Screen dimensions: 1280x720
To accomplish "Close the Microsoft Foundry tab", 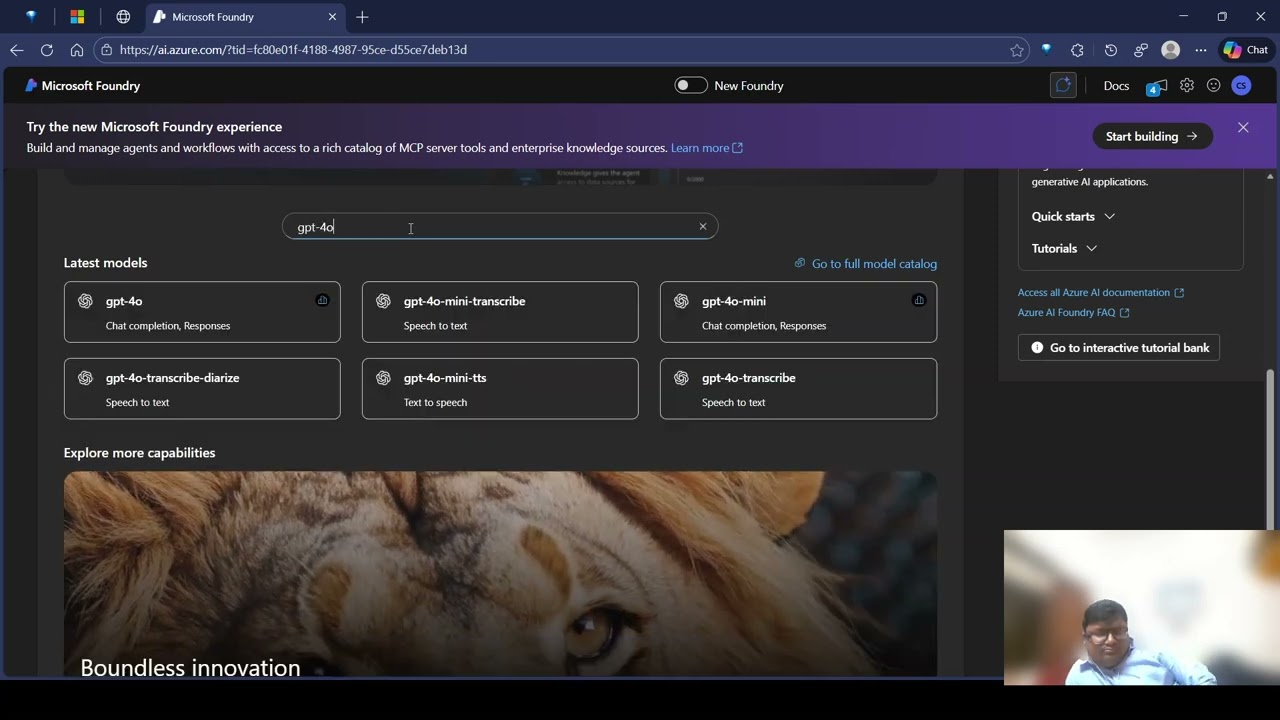I will click(332, 17).
